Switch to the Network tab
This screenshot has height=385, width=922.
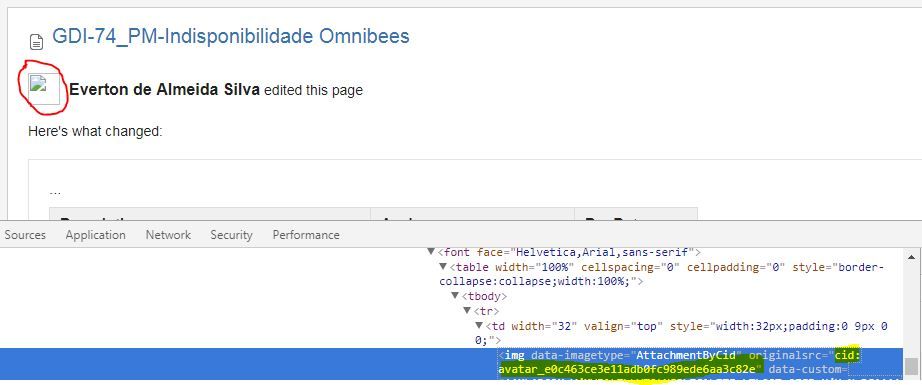(168, 235)
